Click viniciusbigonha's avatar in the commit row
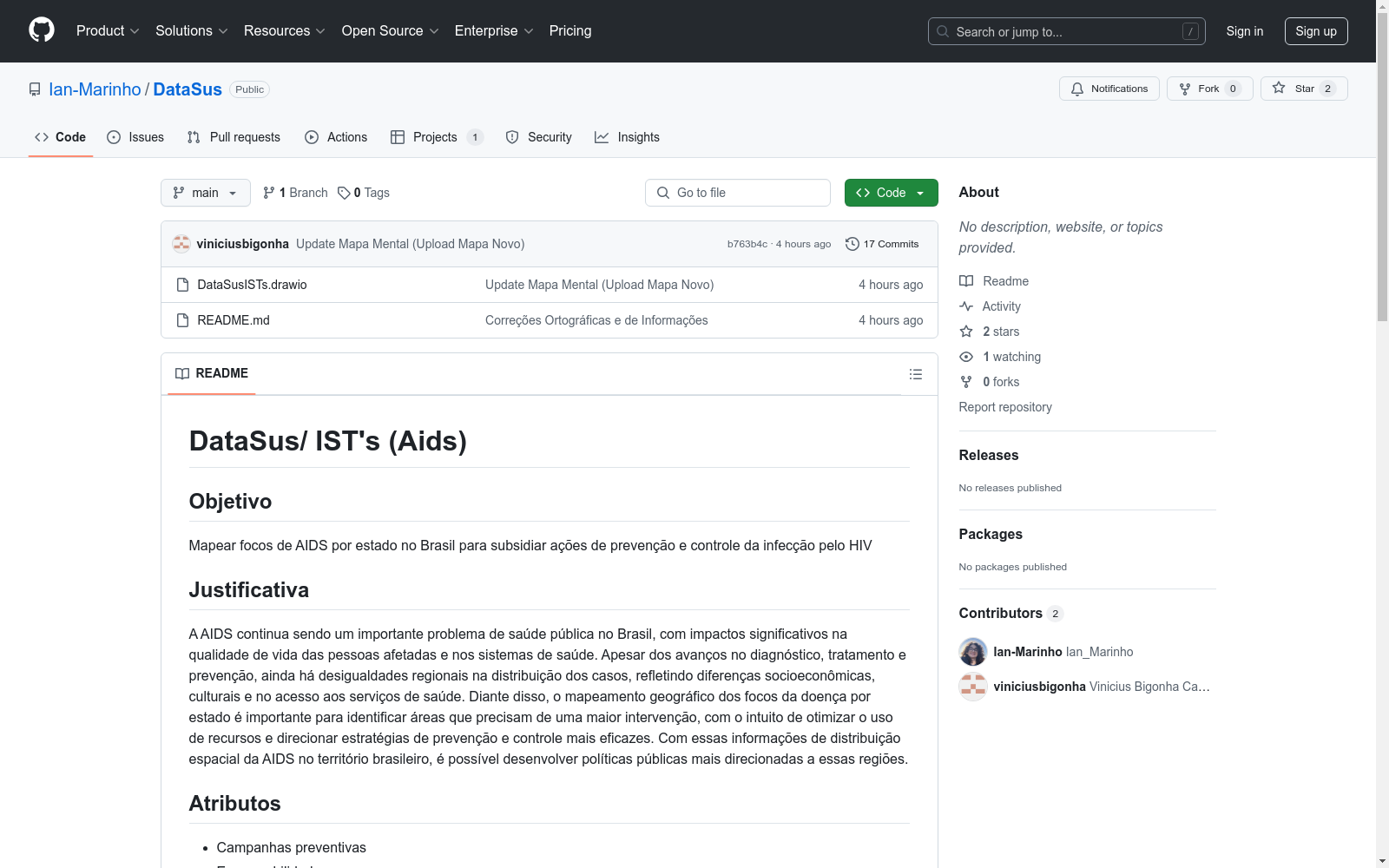 181,244
